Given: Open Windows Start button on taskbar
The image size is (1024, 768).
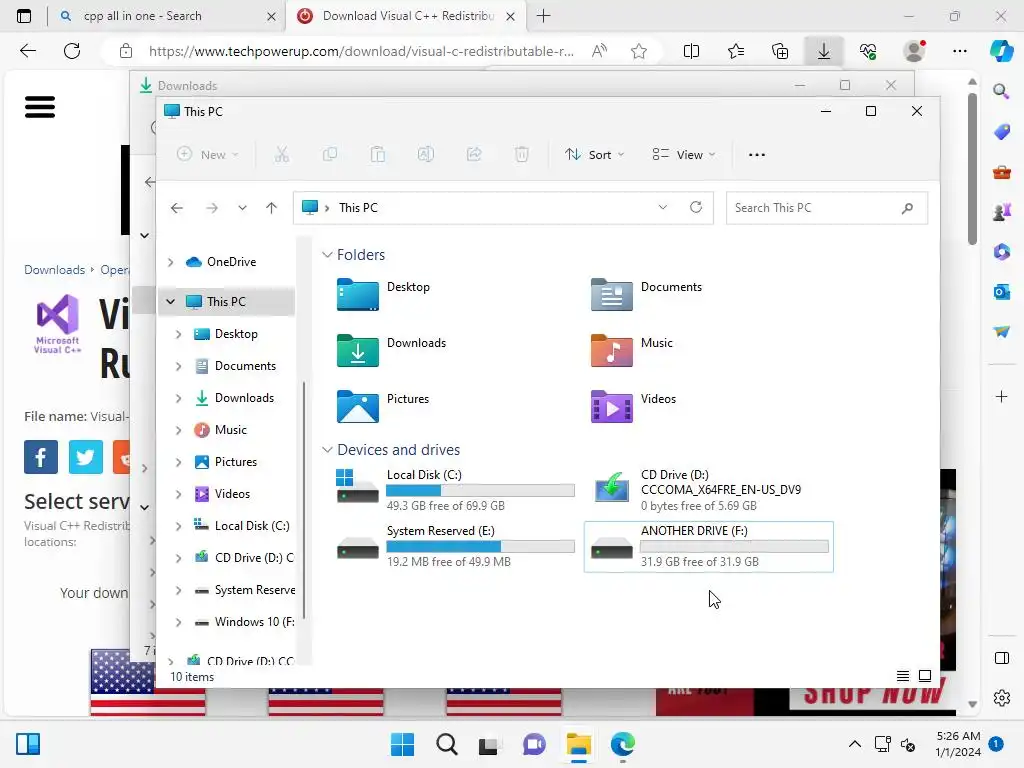Looking at the screenshot, I should [402, 744].
